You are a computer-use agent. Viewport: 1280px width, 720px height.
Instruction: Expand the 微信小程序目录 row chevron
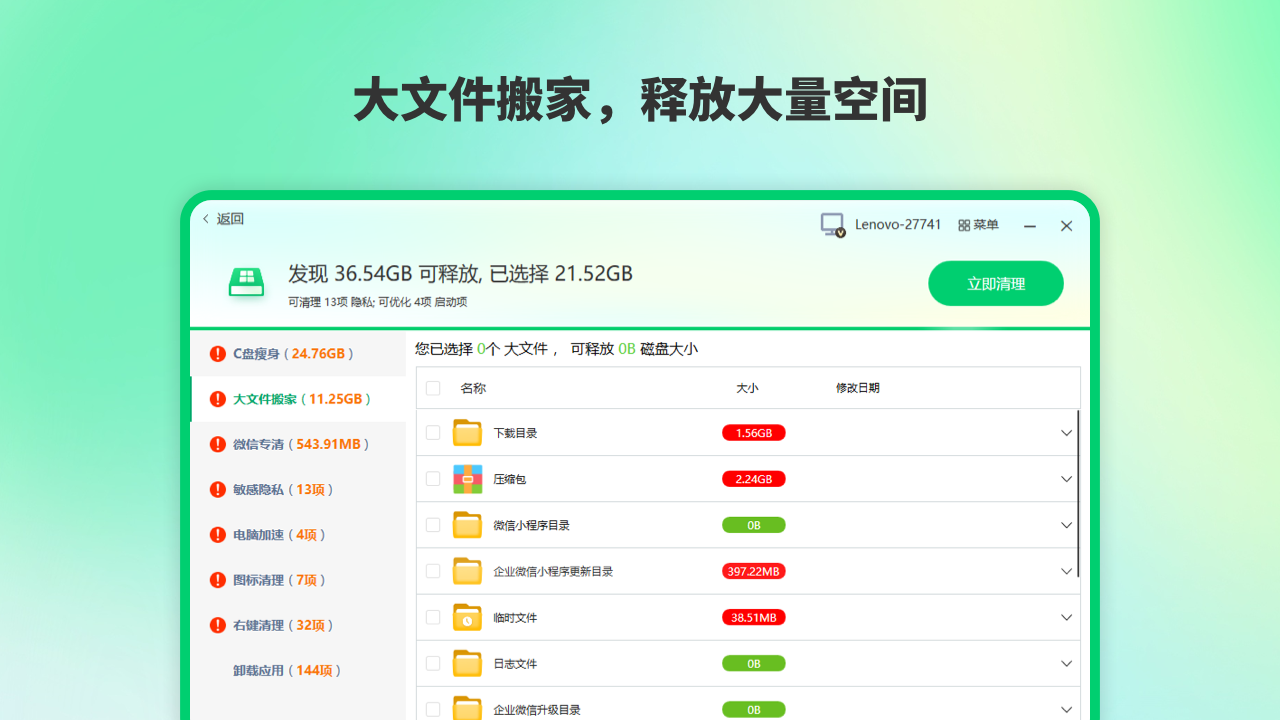point(1066,525)
